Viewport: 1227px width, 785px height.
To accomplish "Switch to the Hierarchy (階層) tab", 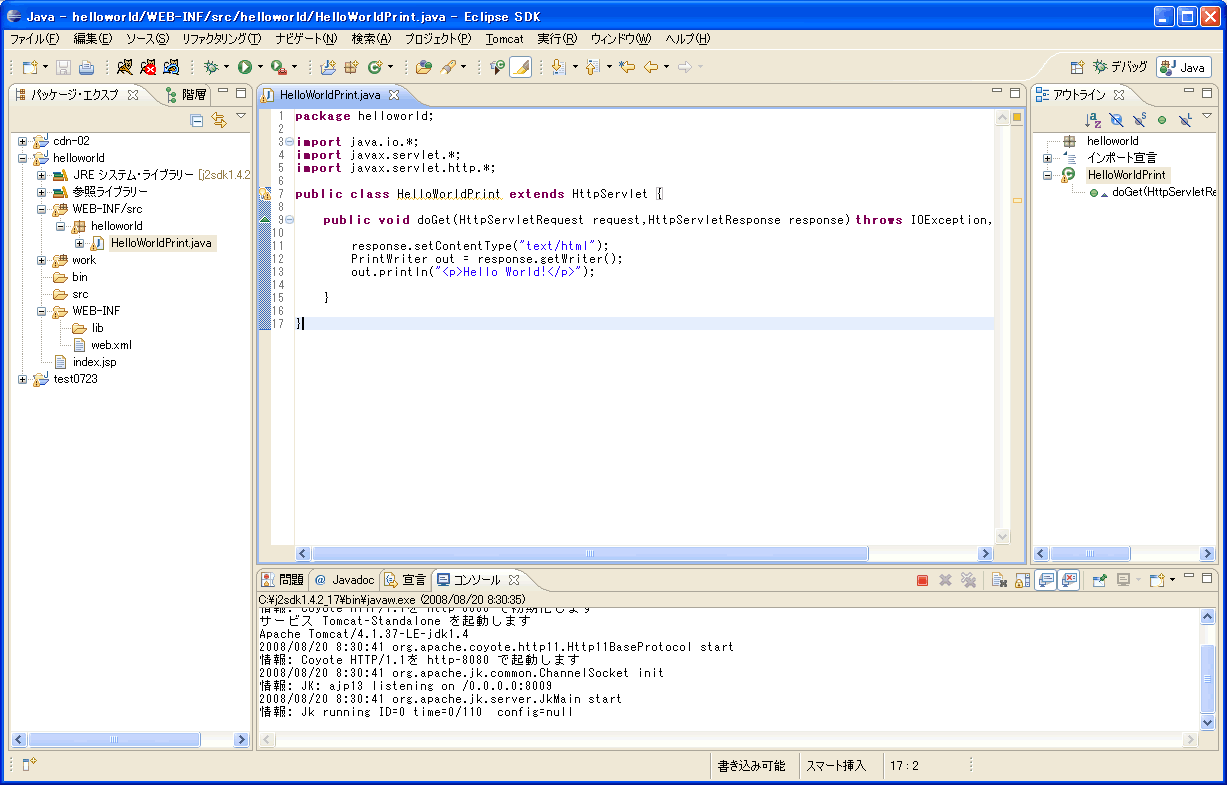I will point(185,95).
